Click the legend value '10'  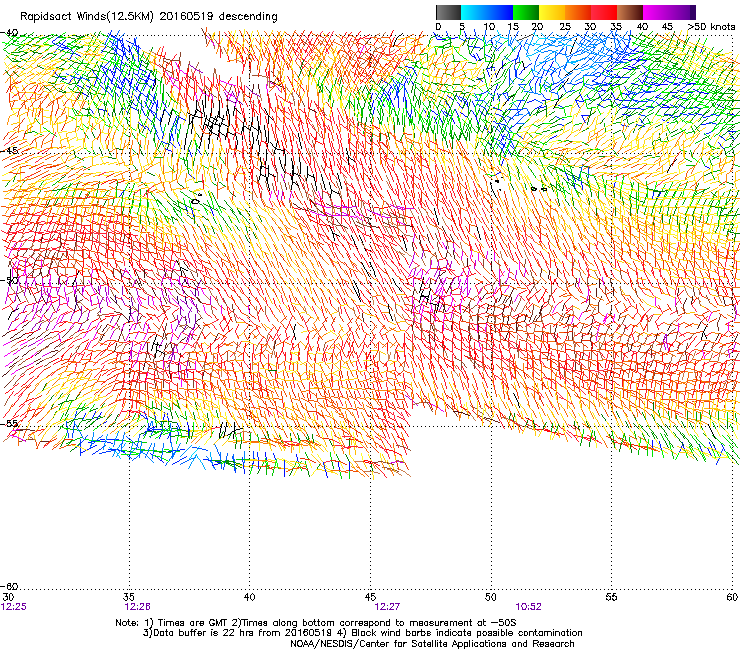click(x=489, y=27)
